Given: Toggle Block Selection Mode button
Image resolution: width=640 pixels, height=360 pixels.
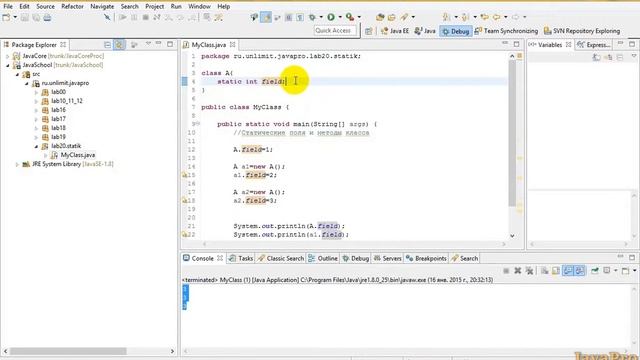Looking at the screenshot, I should pyautogui.click(x=289, y=17).
